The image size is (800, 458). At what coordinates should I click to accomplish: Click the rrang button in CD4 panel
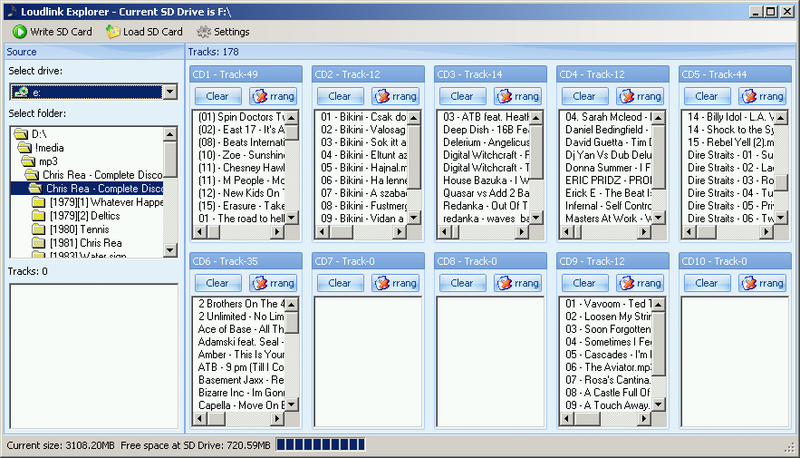point(640,96)
